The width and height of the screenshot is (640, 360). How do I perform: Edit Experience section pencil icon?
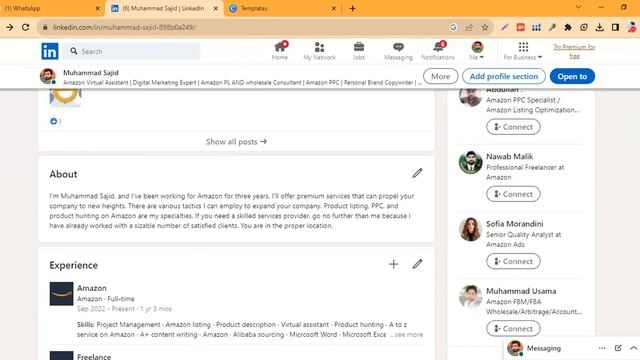[417, 264]
